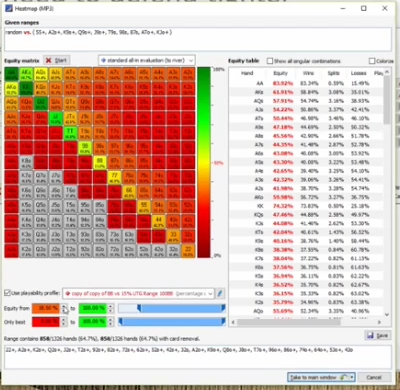This screenshot has height=390, width=400.
Task: Click the equity table horizontal scrollbar
Action: tap(289, 322)
